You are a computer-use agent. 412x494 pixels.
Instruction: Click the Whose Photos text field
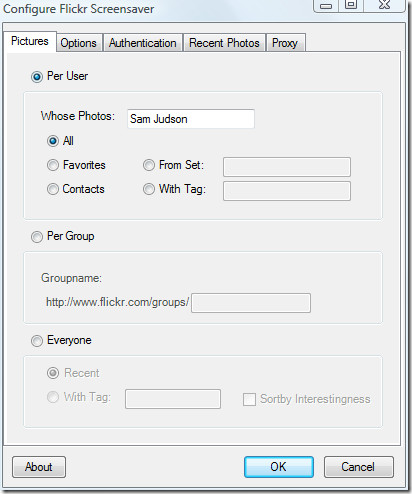pyautogui.click(x=191, y=119)
